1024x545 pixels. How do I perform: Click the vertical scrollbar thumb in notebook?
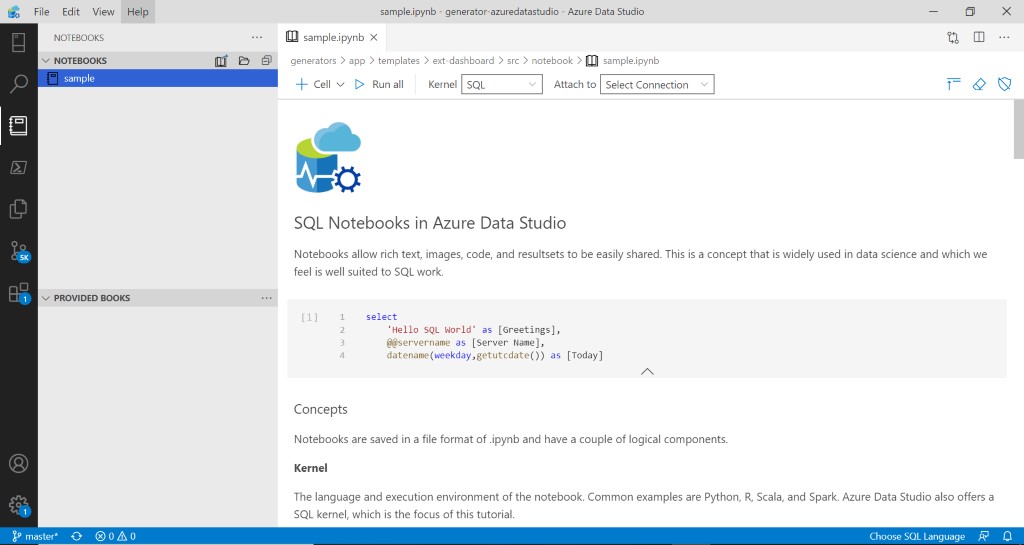click(x=1018, y=129)
